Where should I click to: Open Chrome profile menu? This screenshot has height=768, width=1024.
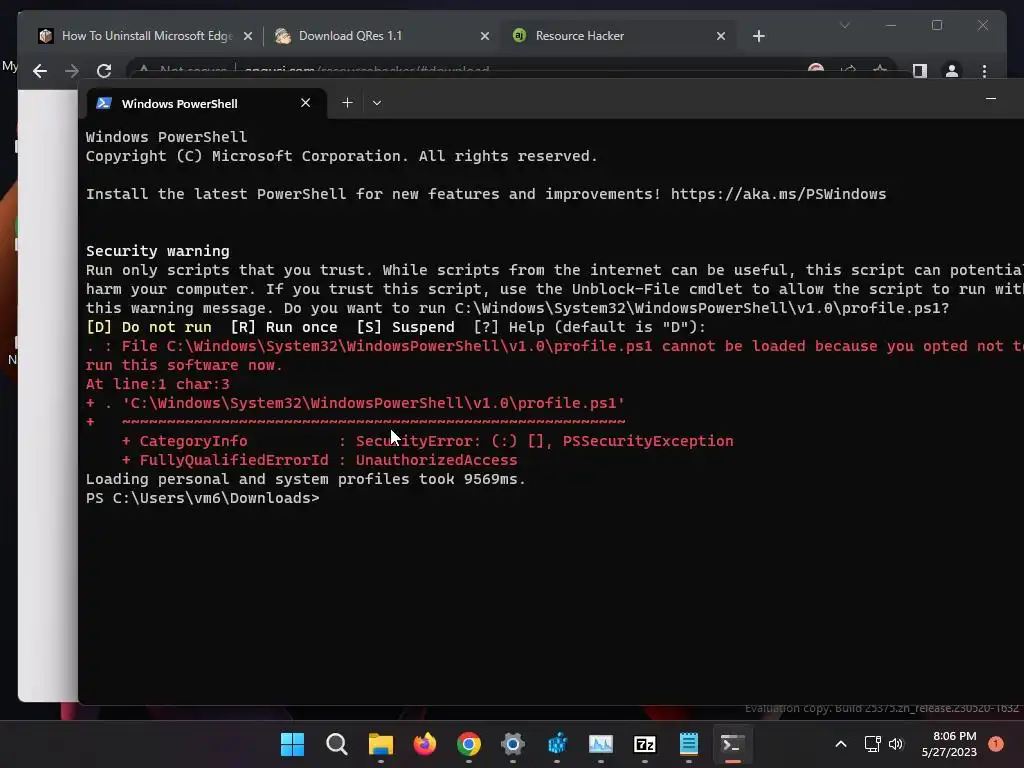click(952, 71)
